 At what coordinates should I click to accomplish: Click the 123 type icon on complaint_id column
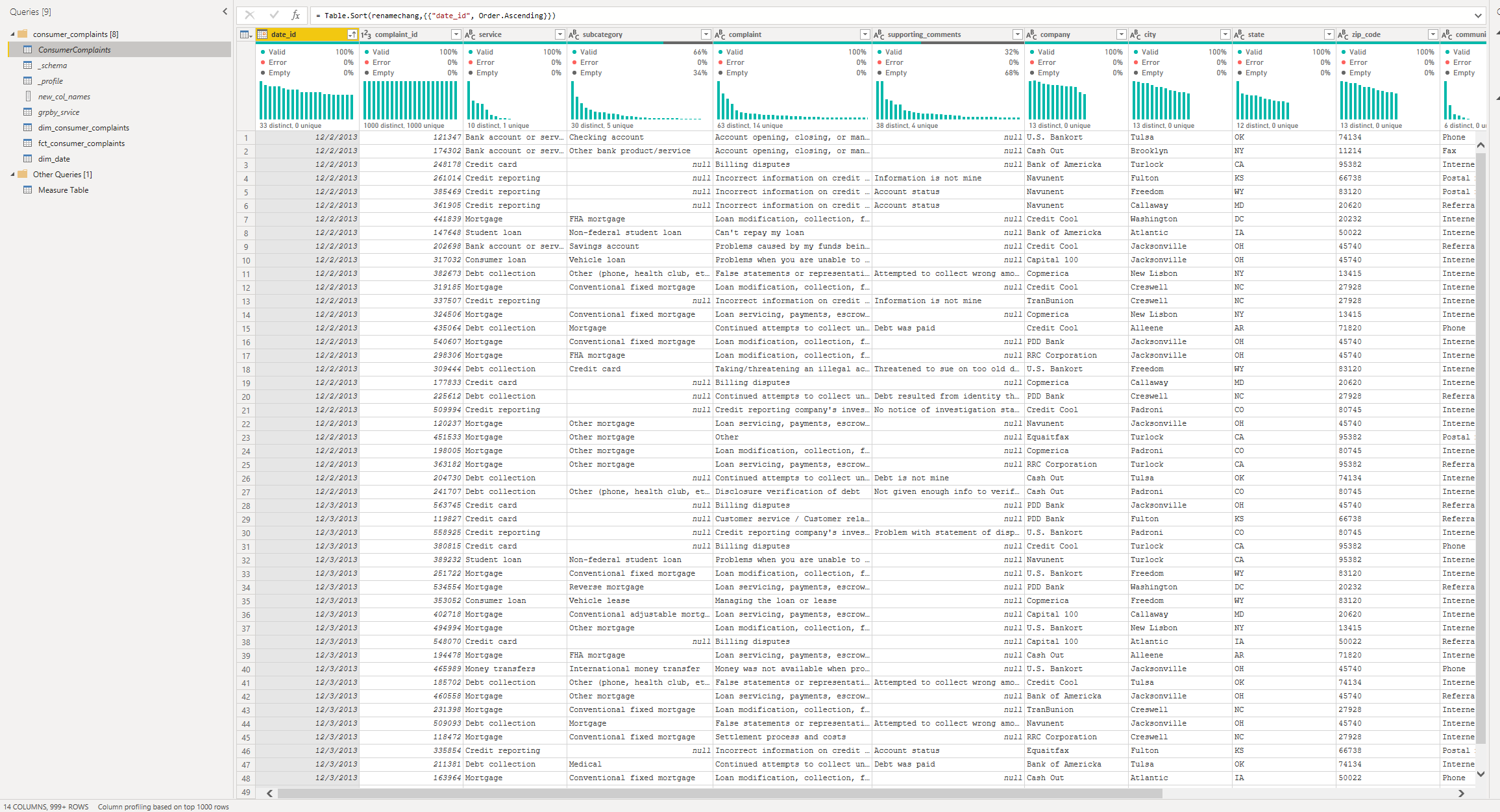(366, 34)
